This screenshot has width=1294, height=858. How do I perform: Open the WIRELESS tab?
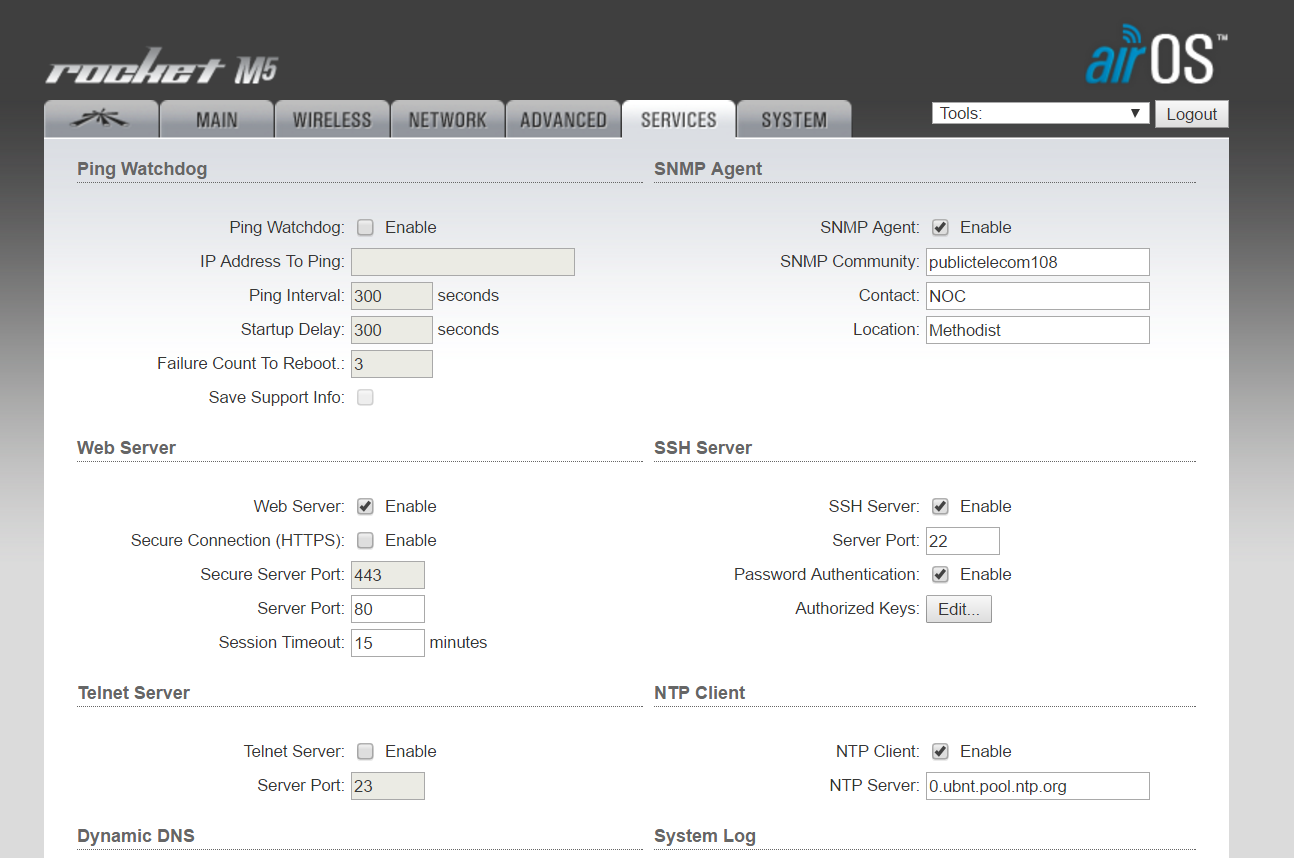pos(332,119)
